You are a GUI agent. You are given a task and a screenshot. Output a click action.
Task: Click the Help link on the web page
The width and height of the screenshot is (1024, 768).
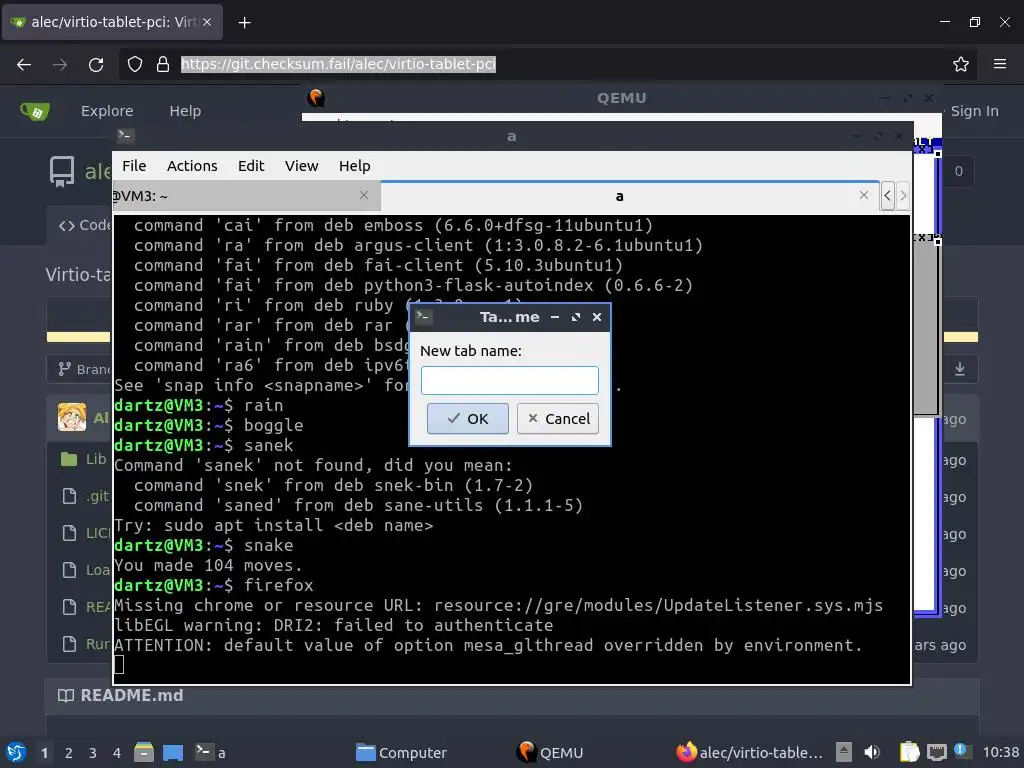point(185,111)
